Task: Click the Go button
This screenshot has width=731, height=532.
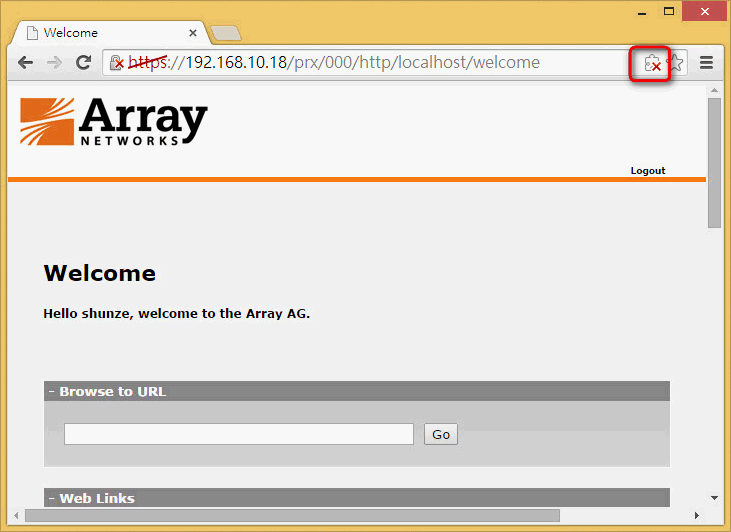Action: coord(441,435)
